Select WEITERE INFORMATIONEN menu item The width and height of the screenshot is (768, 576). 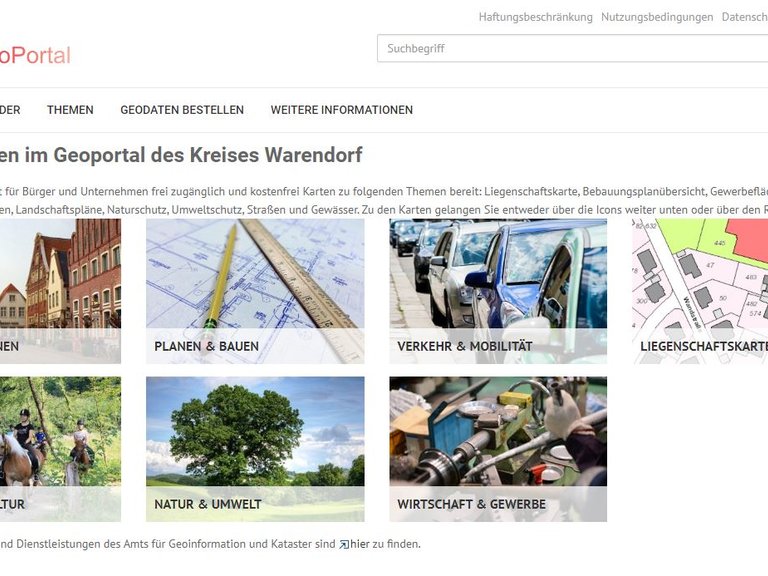point(341,110)
